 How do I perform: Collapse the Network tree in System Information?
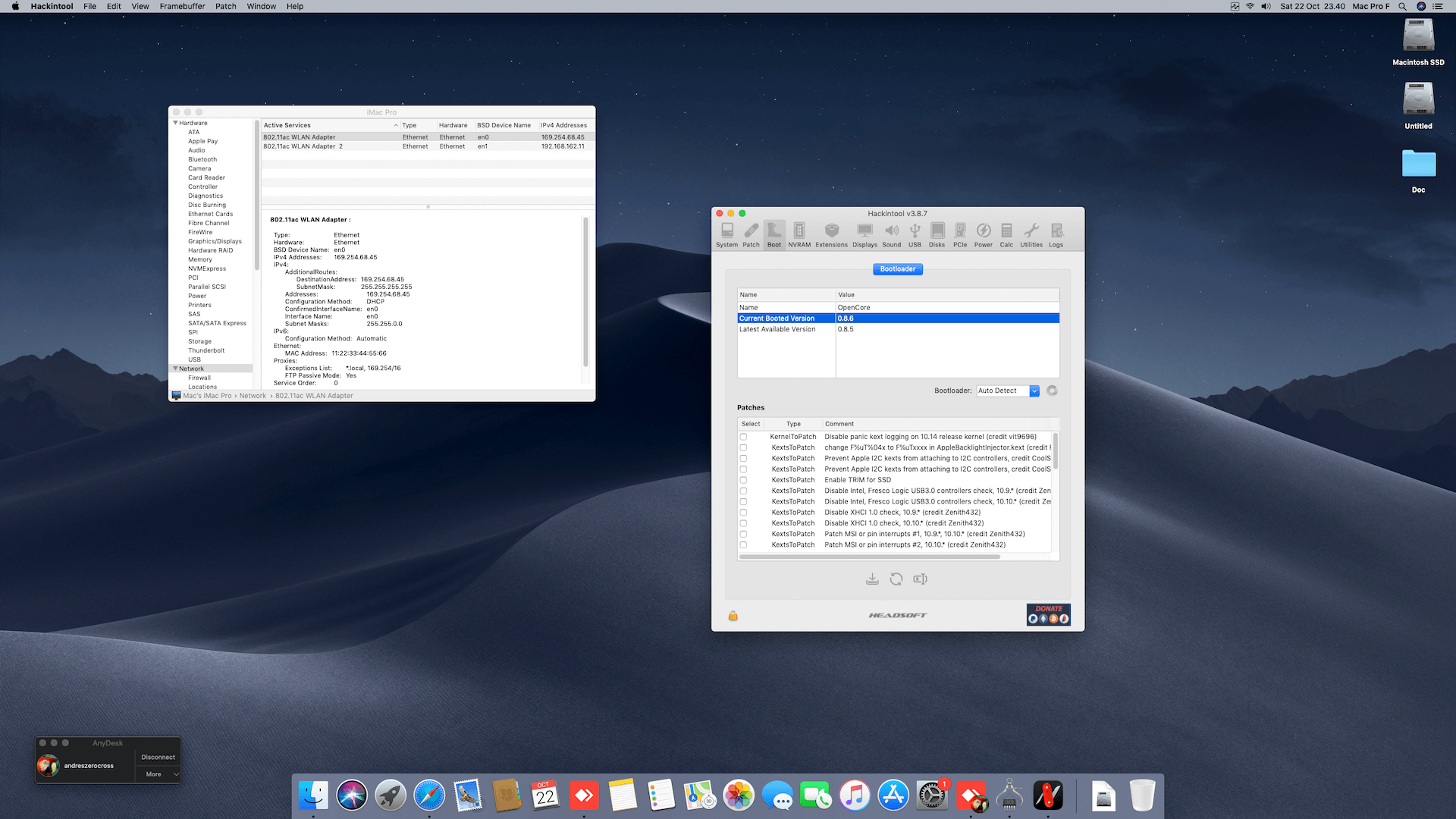pos(176,369)
